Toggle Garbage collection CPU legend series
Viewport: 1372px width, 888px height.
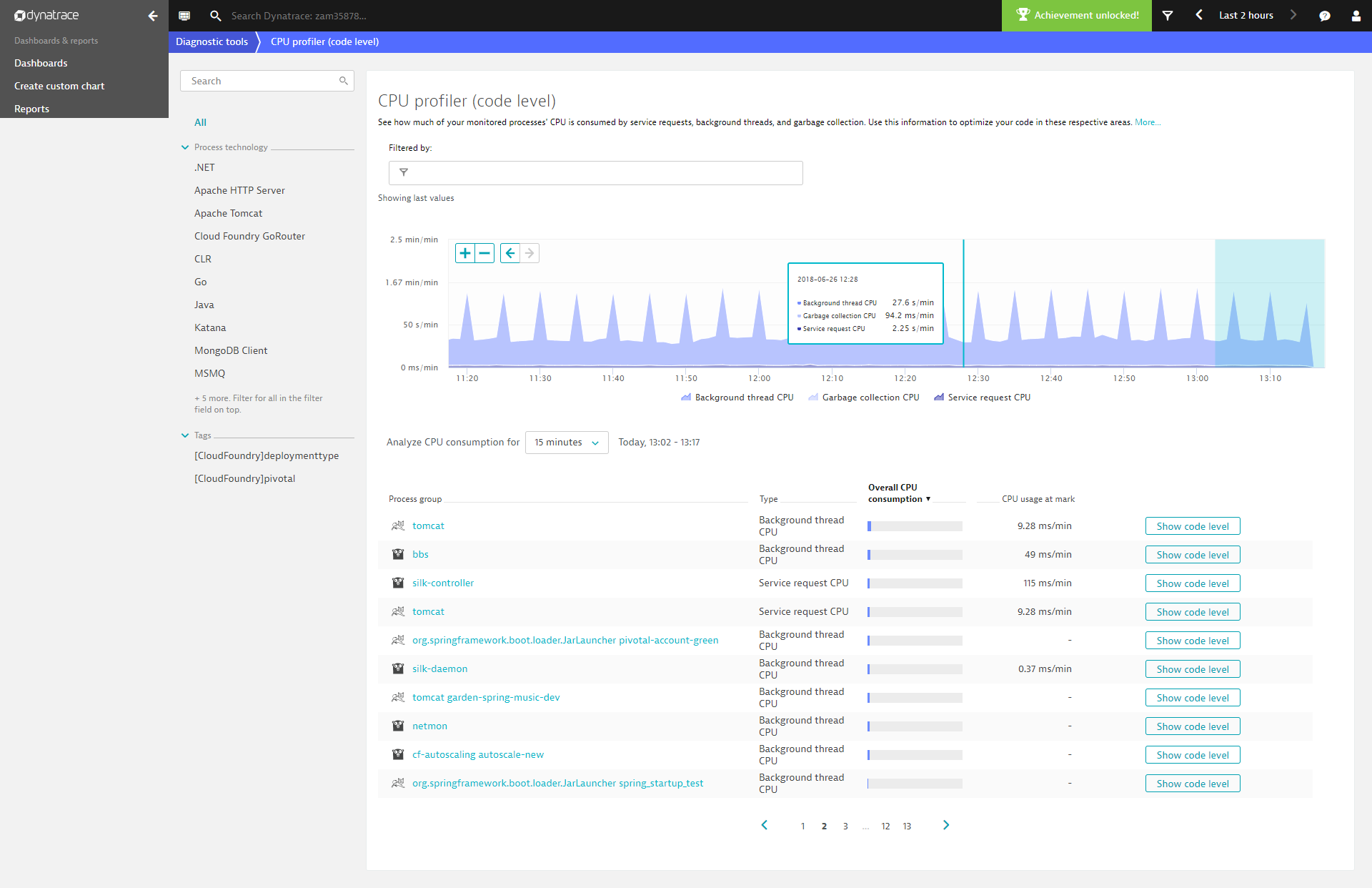pos(864,398)
